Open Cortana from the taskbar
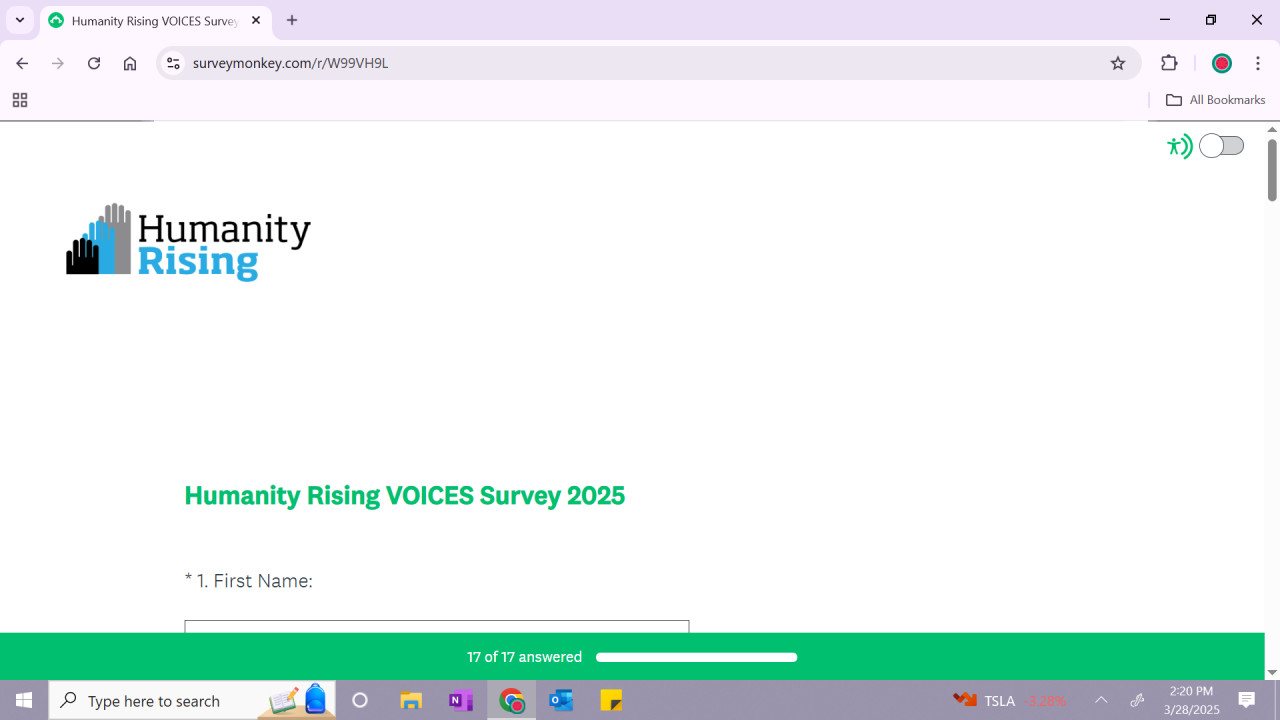This screenshot has width=1280, height=720. (360, 700)
